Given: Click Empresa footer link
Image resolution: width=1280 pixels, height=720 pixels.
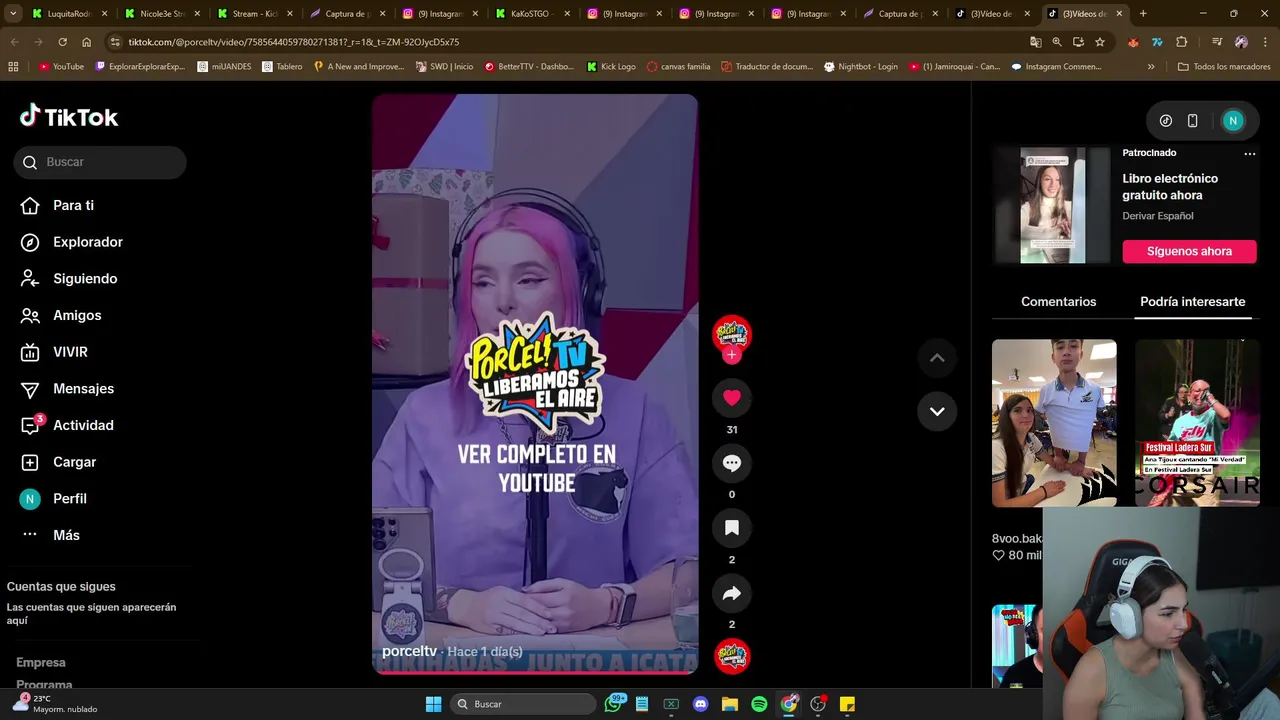Looking at the screenshot, I should pos(41,662).
